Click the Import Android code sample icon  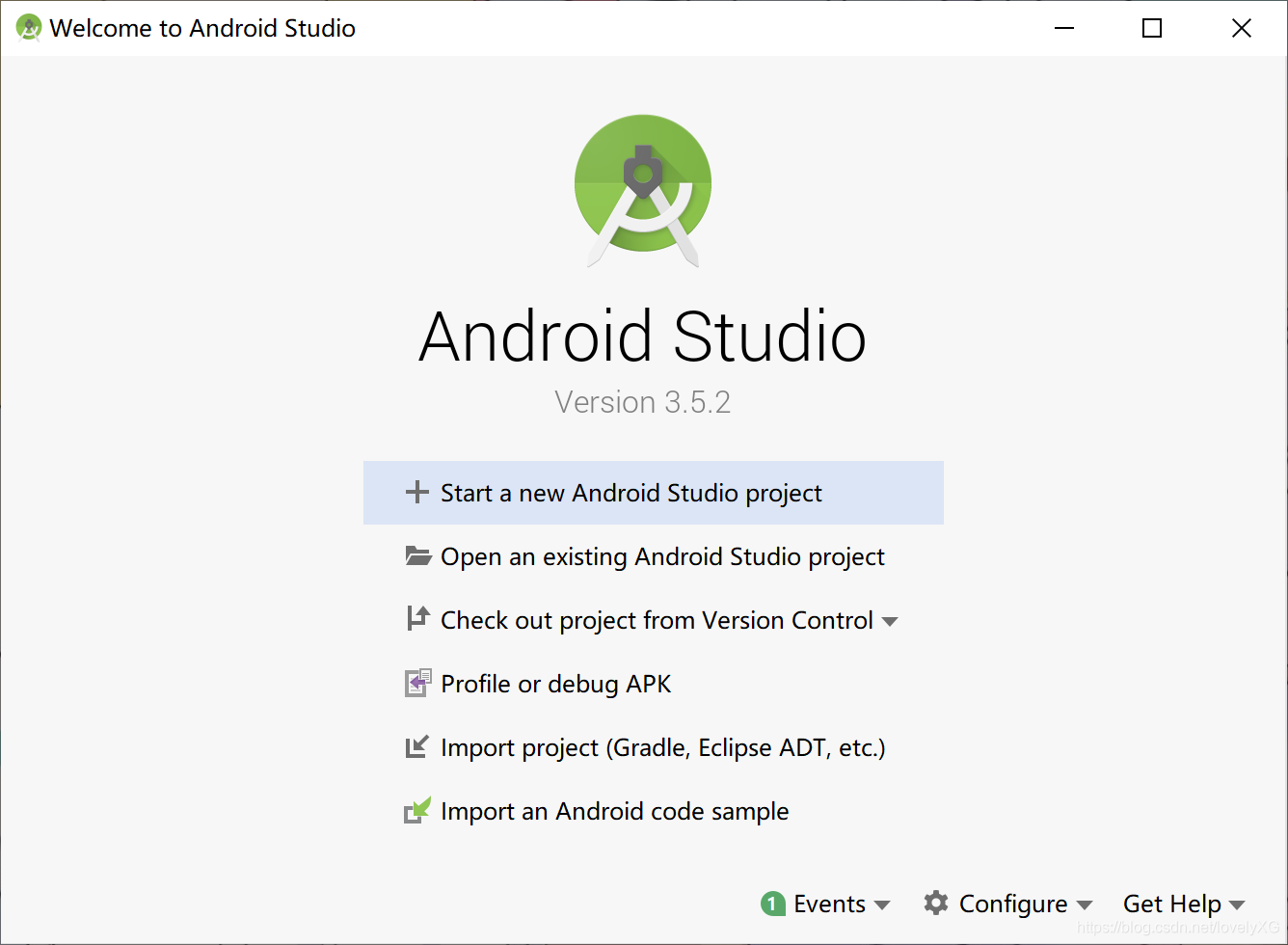point(416,810)
